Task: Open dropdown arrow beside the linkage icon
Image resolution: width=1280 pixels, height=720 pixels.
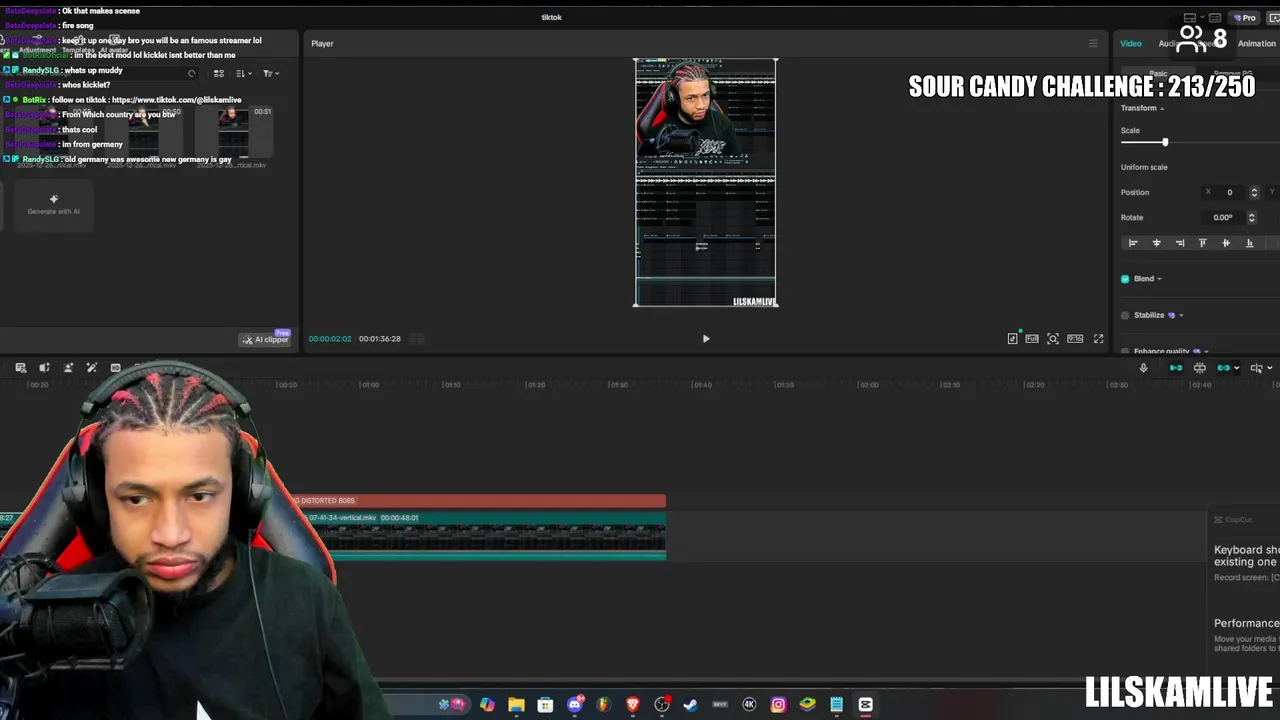Action: tap(1237, 368)
